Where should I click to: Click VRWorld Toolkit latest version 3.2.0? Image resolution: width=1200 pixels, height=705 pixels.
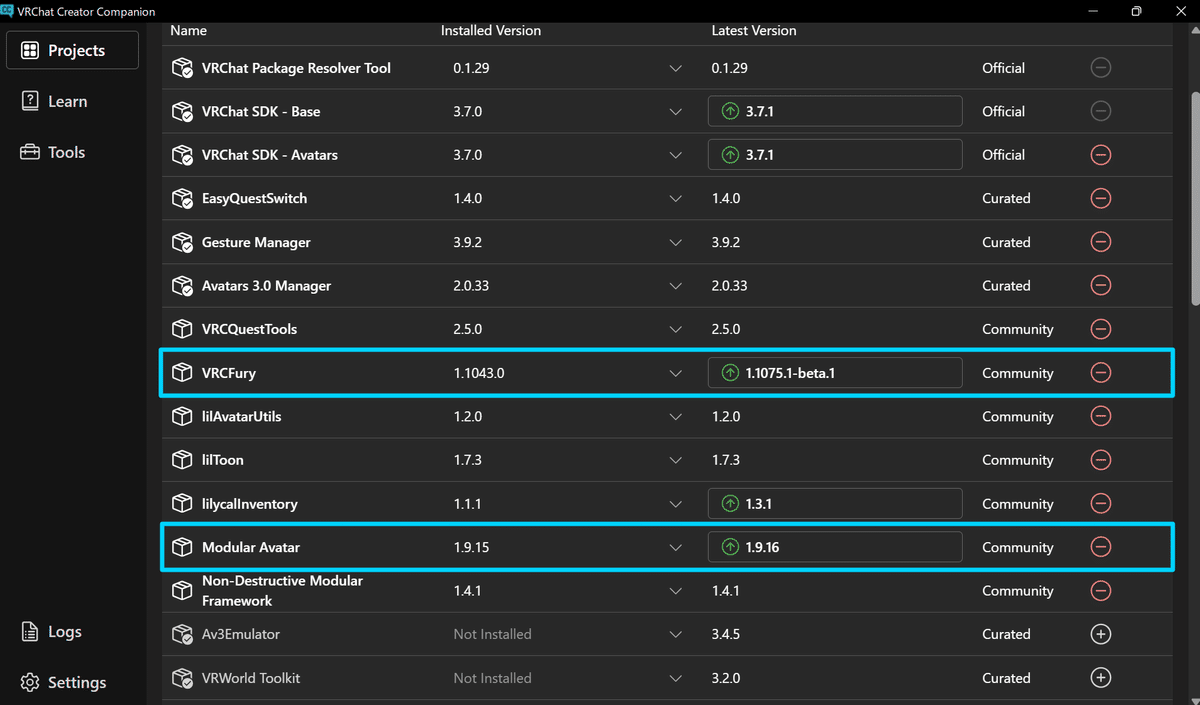tap(726, 678)
